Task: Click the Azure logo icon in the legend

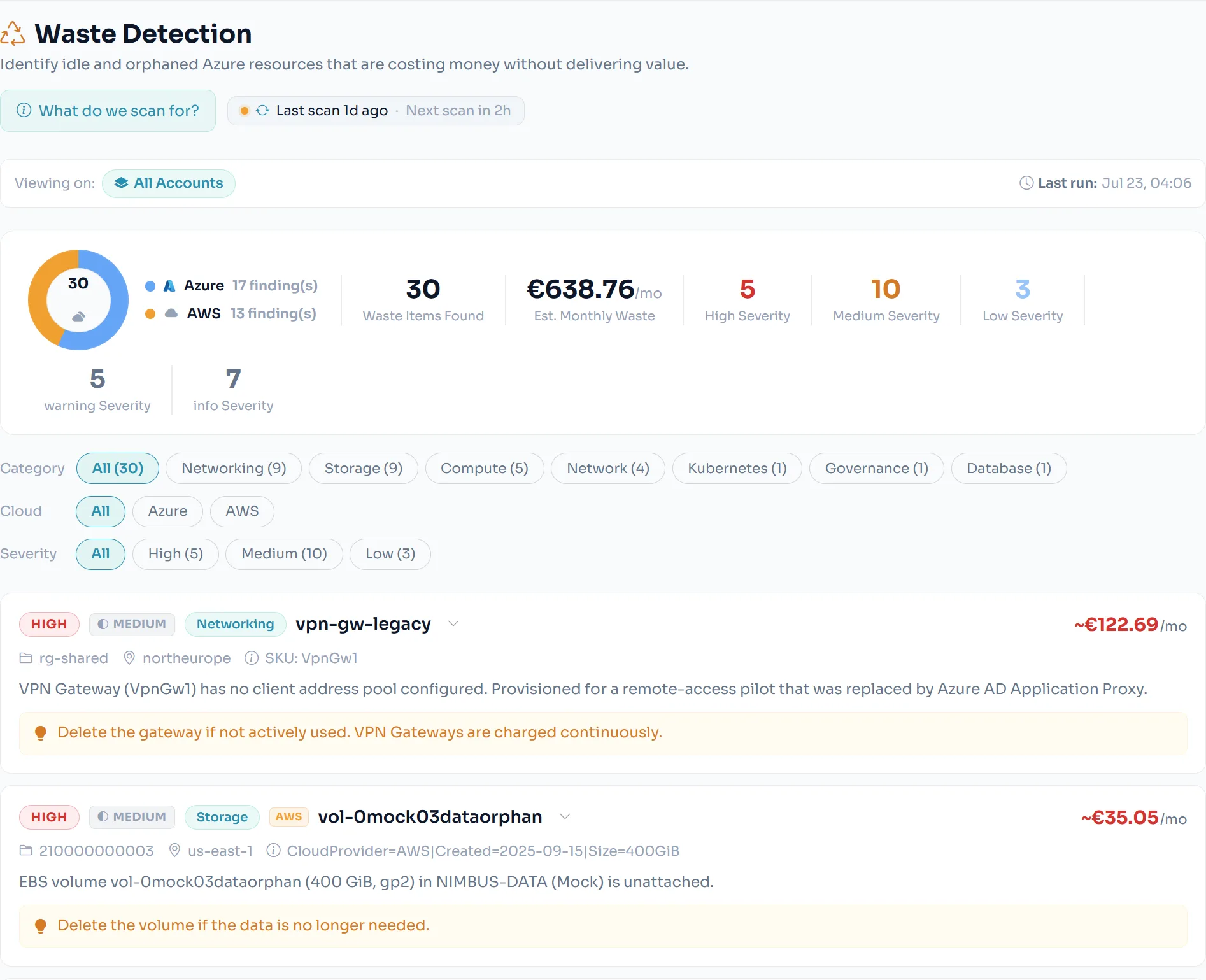Action: point(169,286)
